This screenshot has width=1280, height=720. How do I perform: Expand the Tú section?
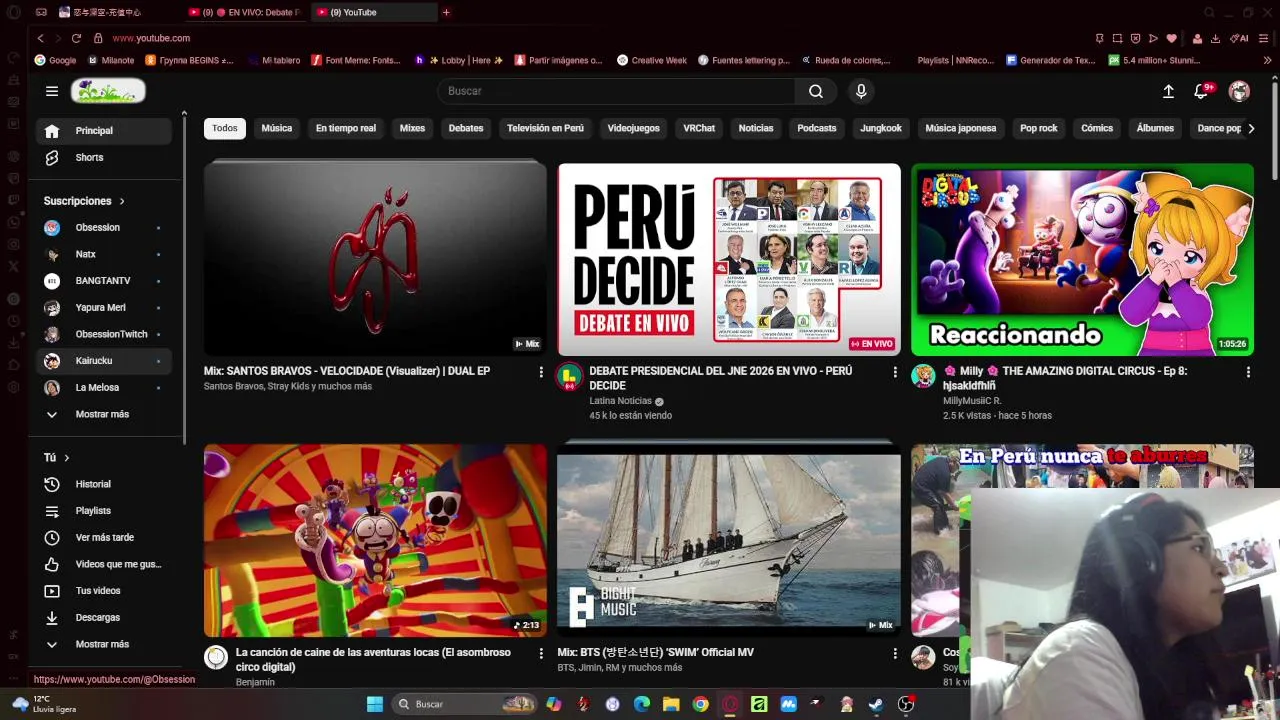[x=57, y=458]
